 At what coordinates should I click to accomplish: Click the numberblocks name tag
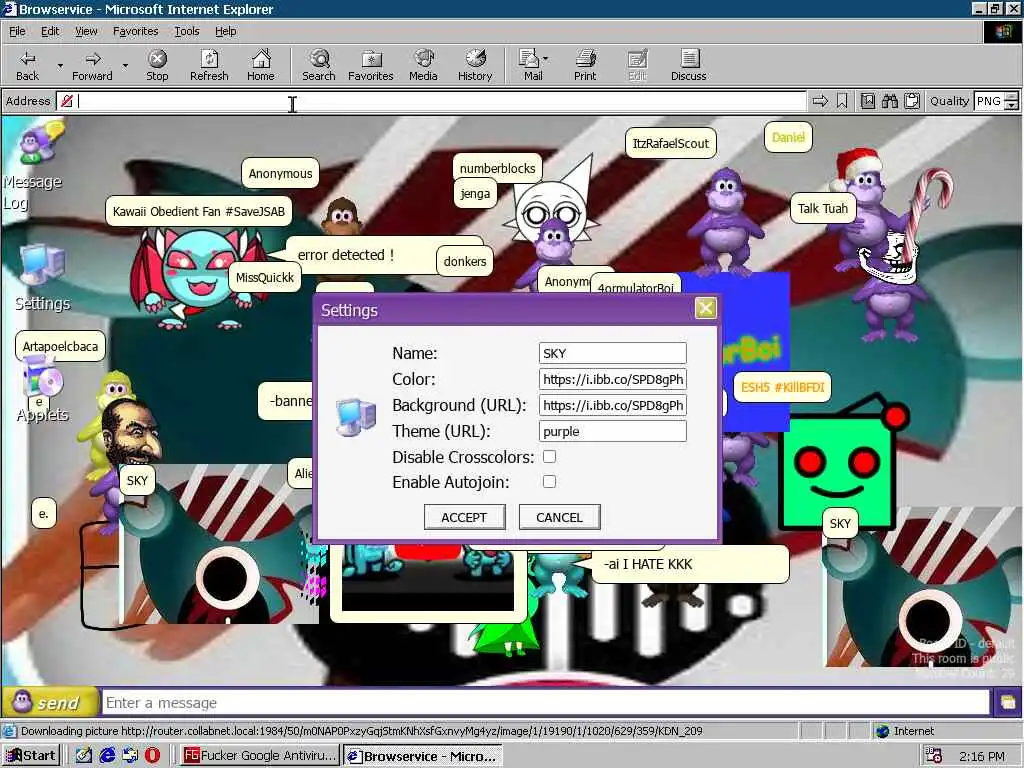click(497, 168)
